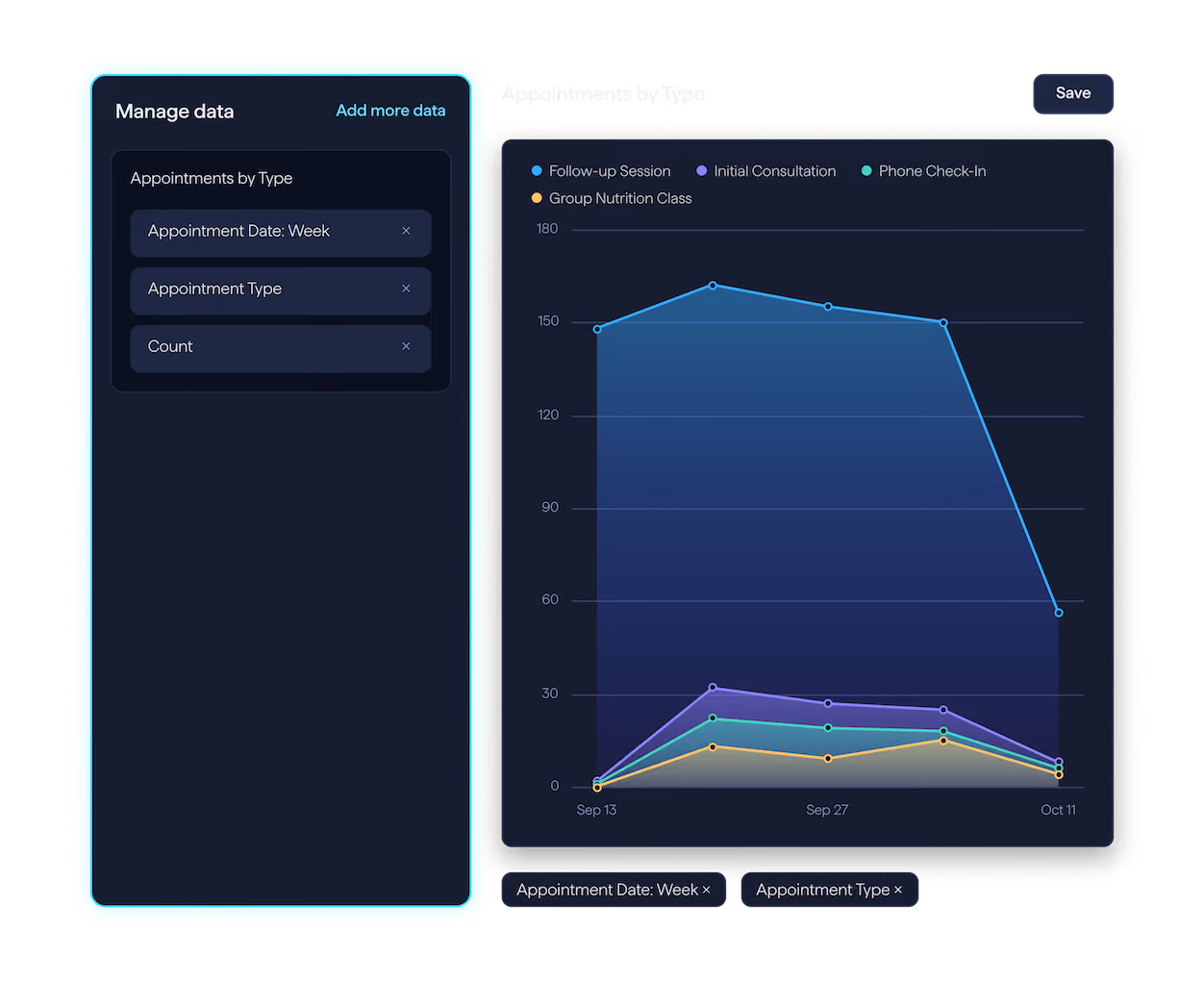Image resolution: width=1204 pixels, height=982 pixels.
Task: Click the Oct 11 axis label
Action: 1058,810
